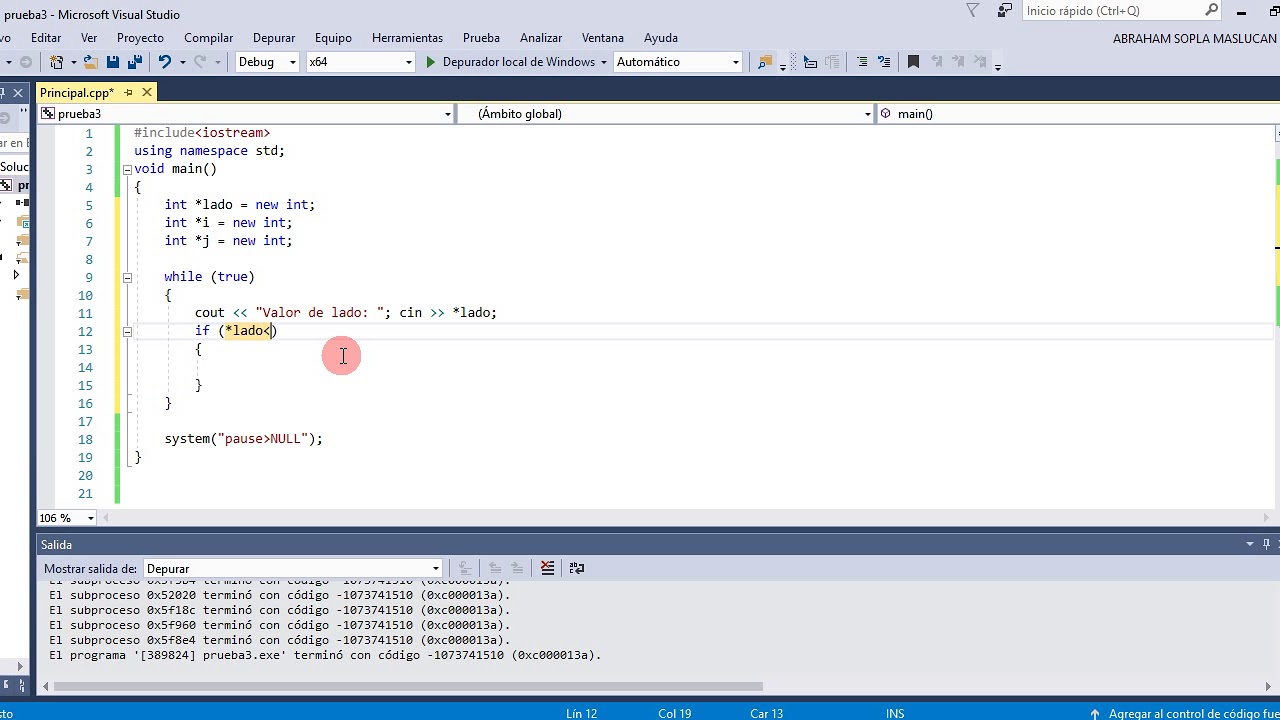Click the notifications filter flag icon
This screenshot has height=720, width=1280.
coord(973,11)
